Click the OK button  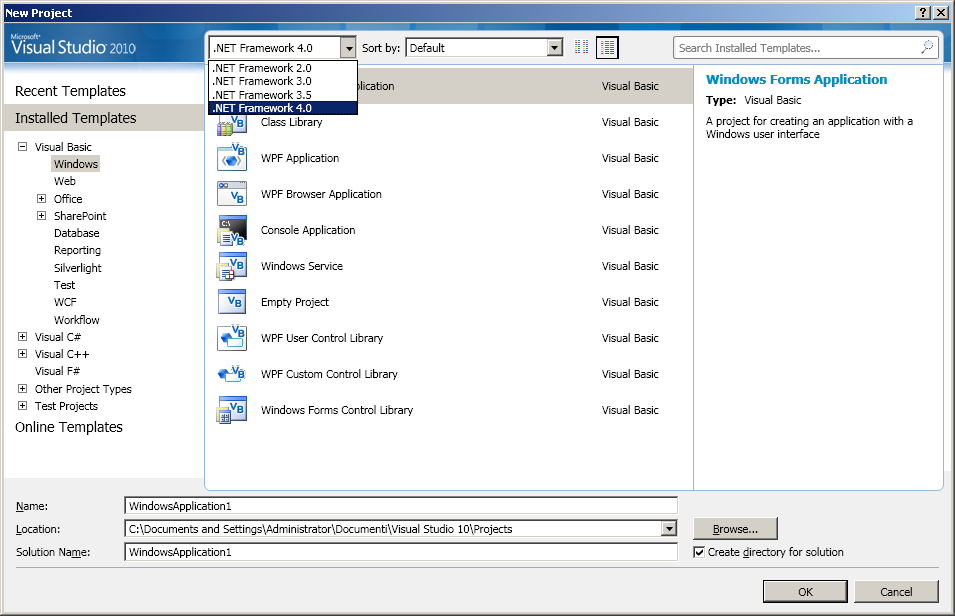pos(805,592)
